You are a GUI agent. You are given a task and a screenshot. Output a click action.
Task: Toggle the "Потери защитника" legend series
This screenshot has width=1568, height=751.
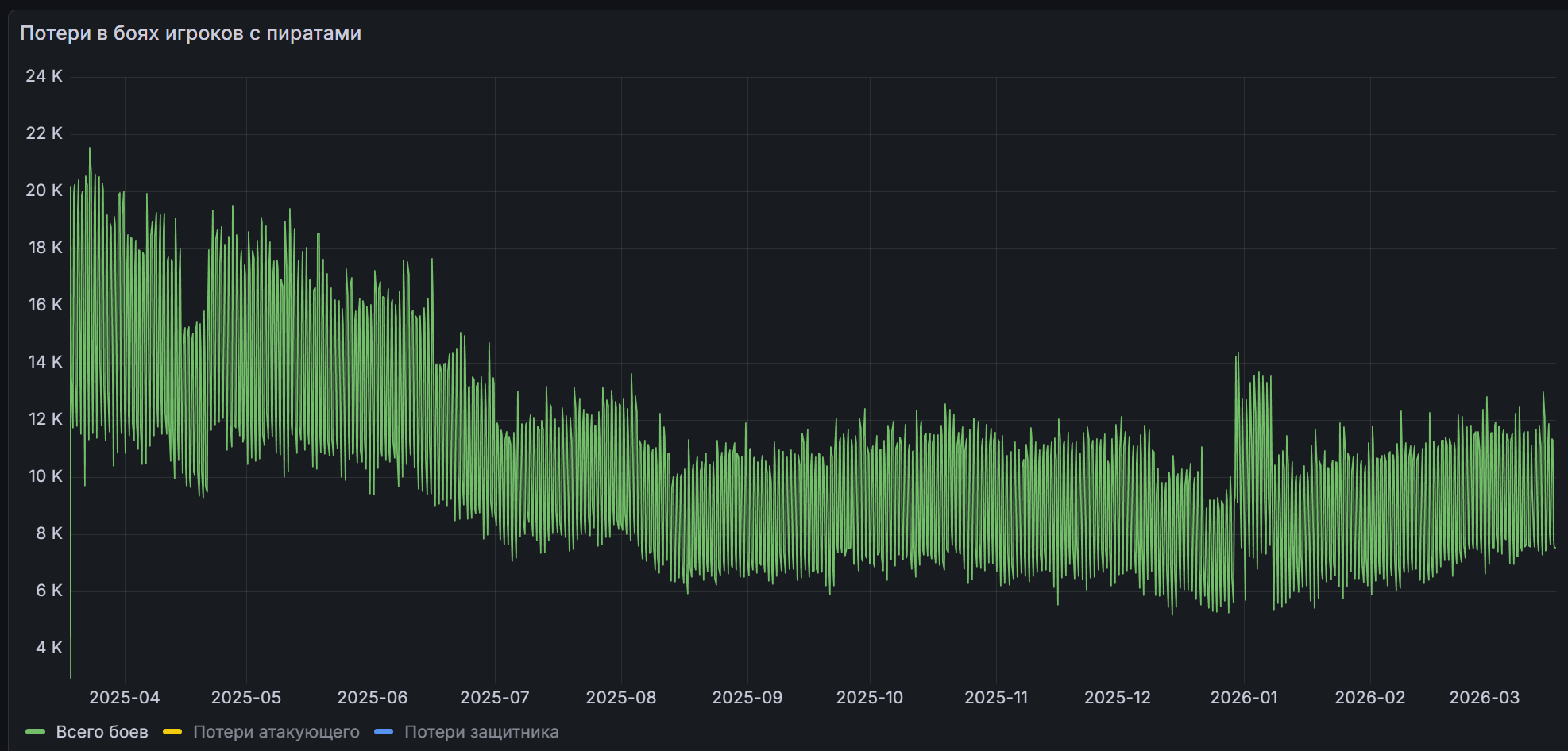coord(481,732)
